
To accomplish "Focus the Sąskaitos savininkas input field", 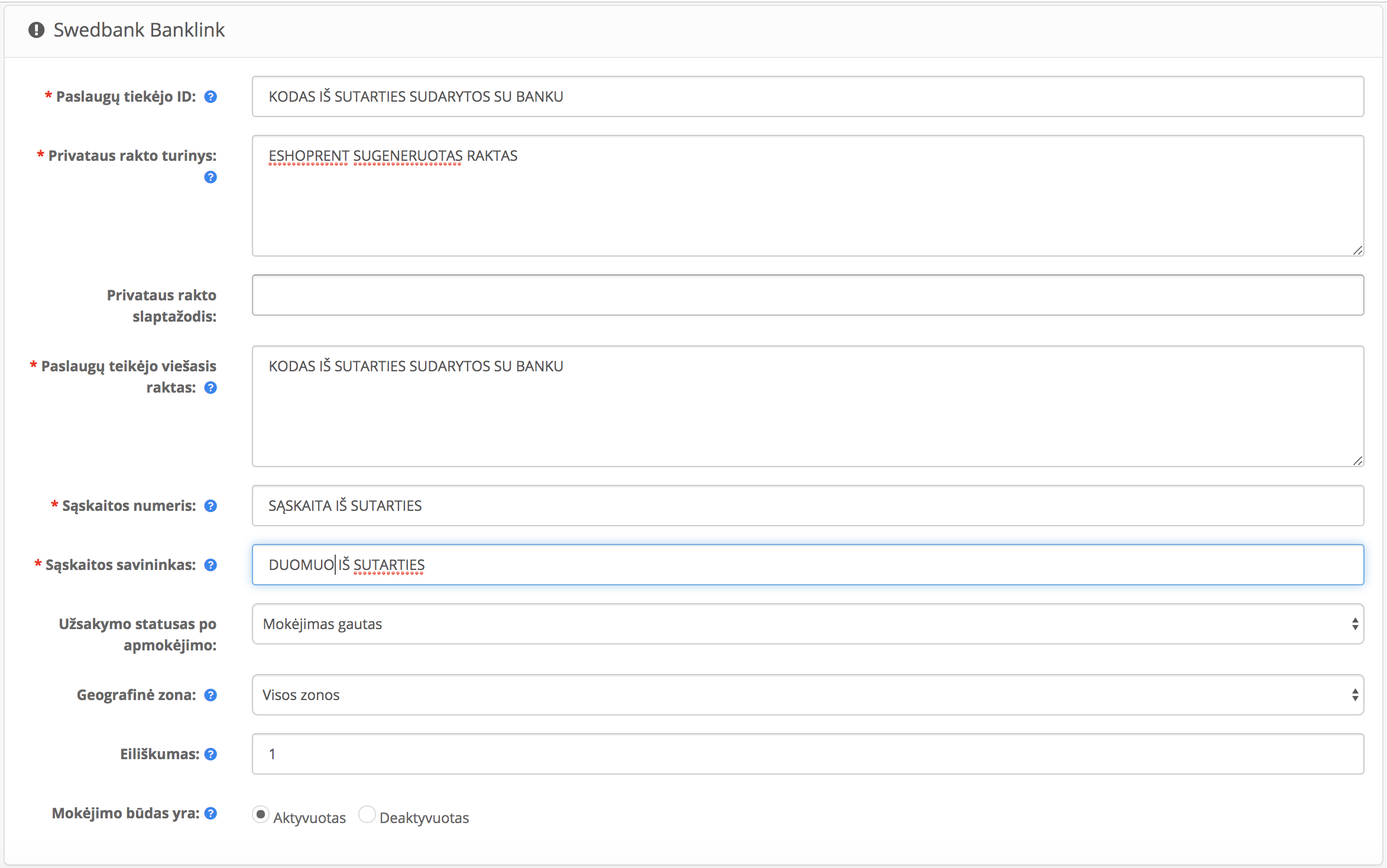I will [x=808, y=565].
